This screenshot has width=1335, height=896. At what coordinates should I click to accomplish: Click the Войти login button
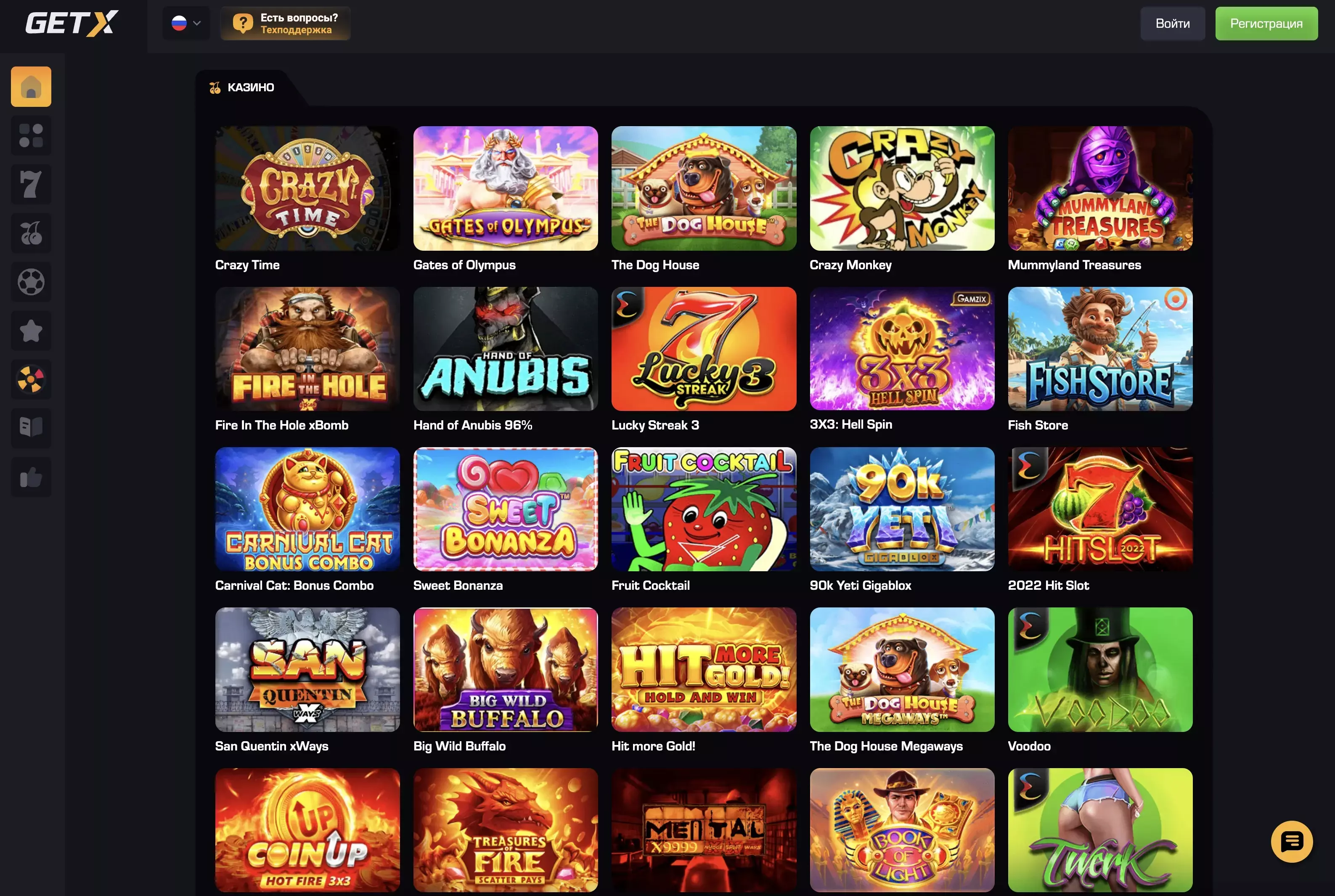[1172, 24]
